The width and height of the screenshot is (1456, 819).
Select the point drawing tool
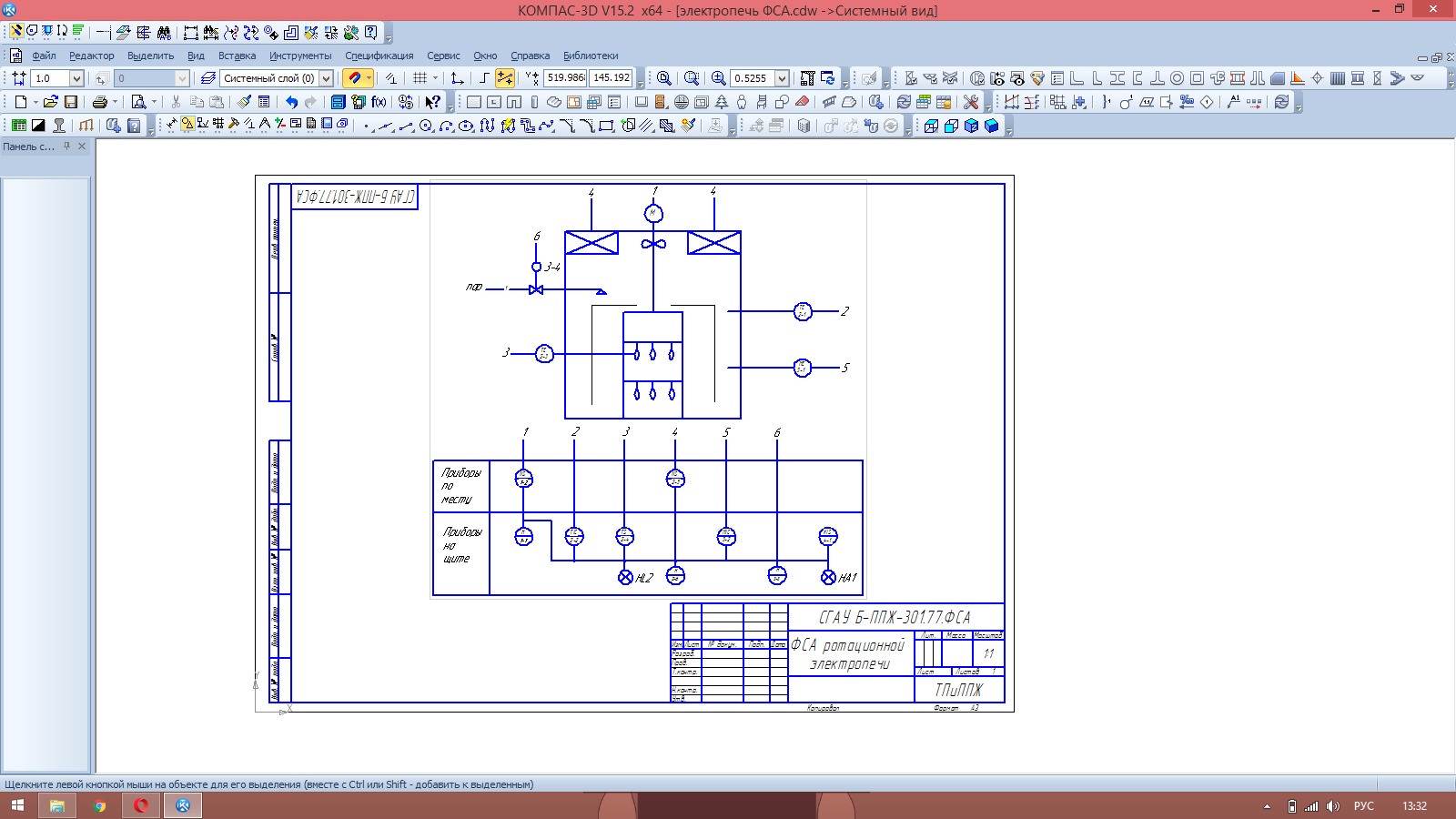(367, 126)
